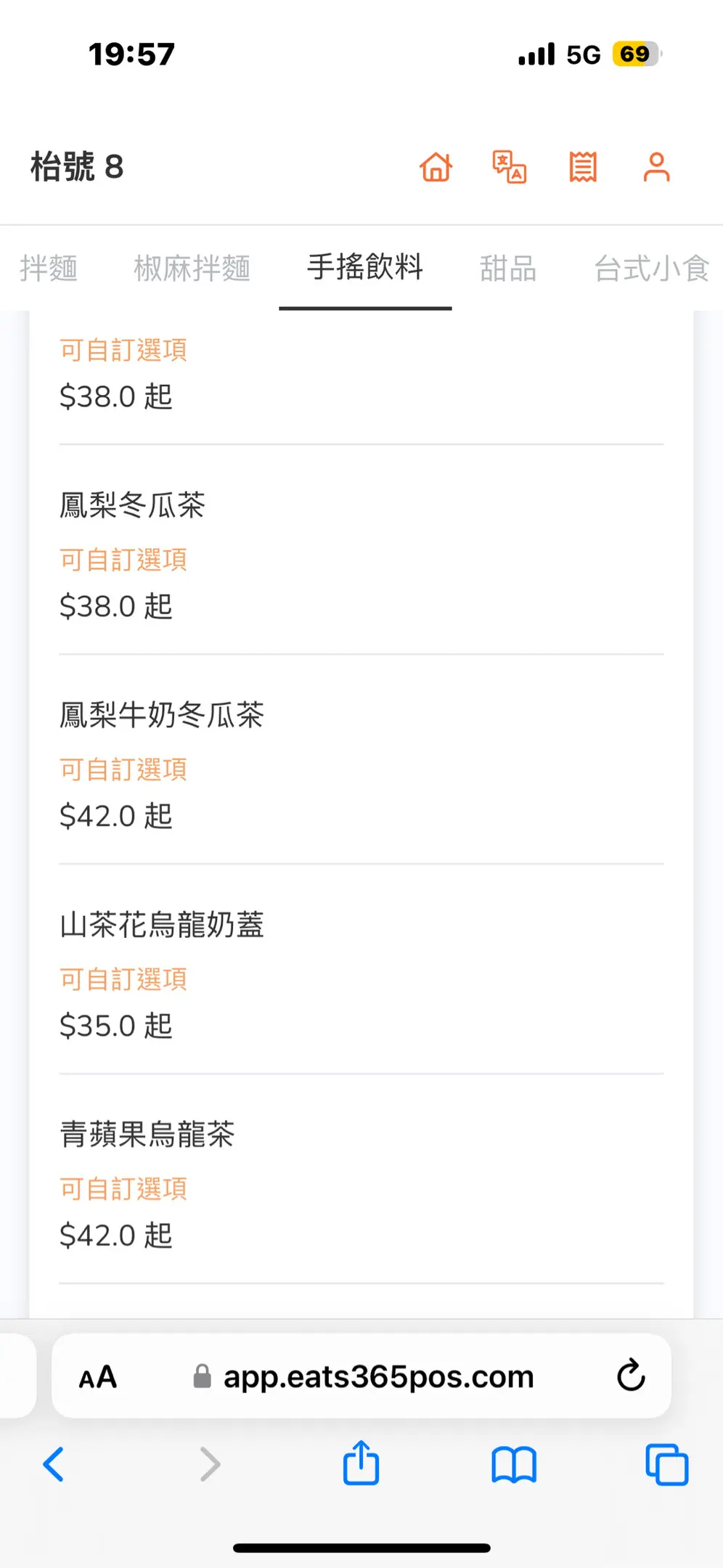Open Safari bookmarks book icon

514,1463
